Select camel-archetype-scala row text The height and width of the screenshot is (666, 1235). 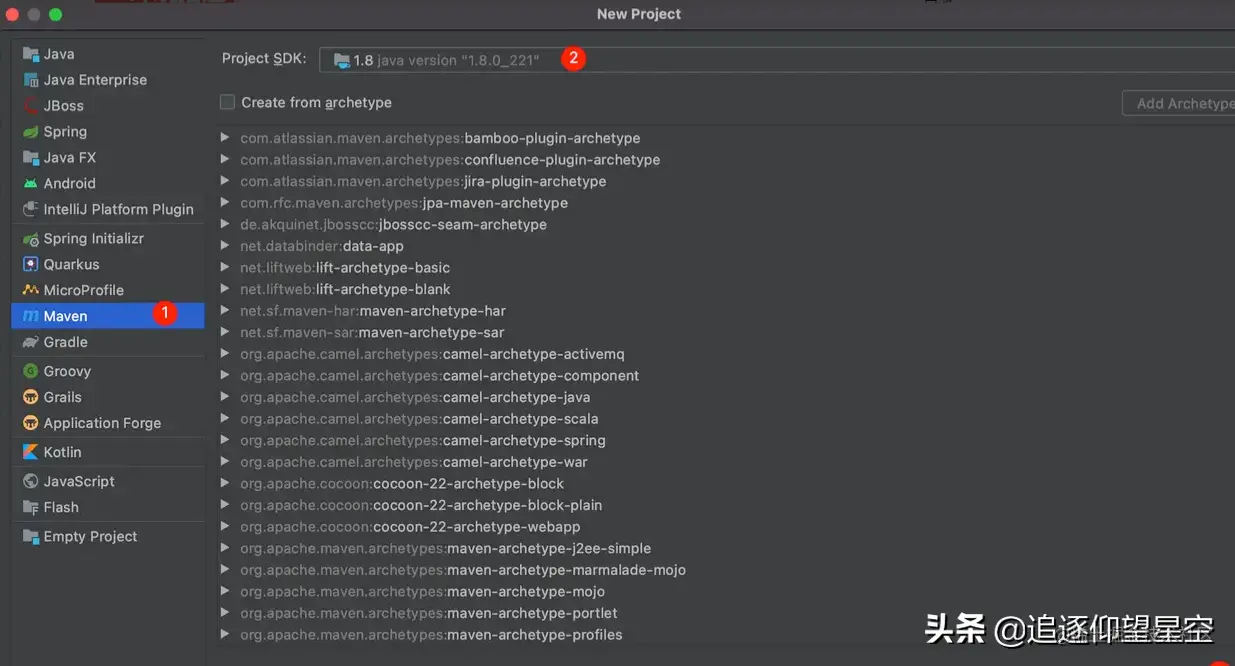click(419, 419)
